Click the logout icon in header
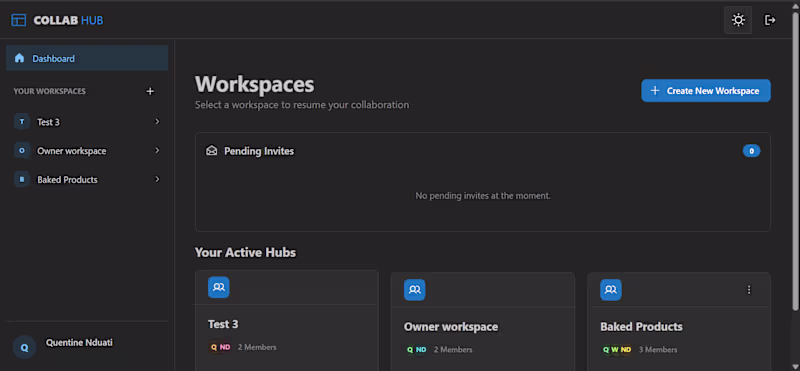This screenshot has height=371, width=800. pos(769,20)
